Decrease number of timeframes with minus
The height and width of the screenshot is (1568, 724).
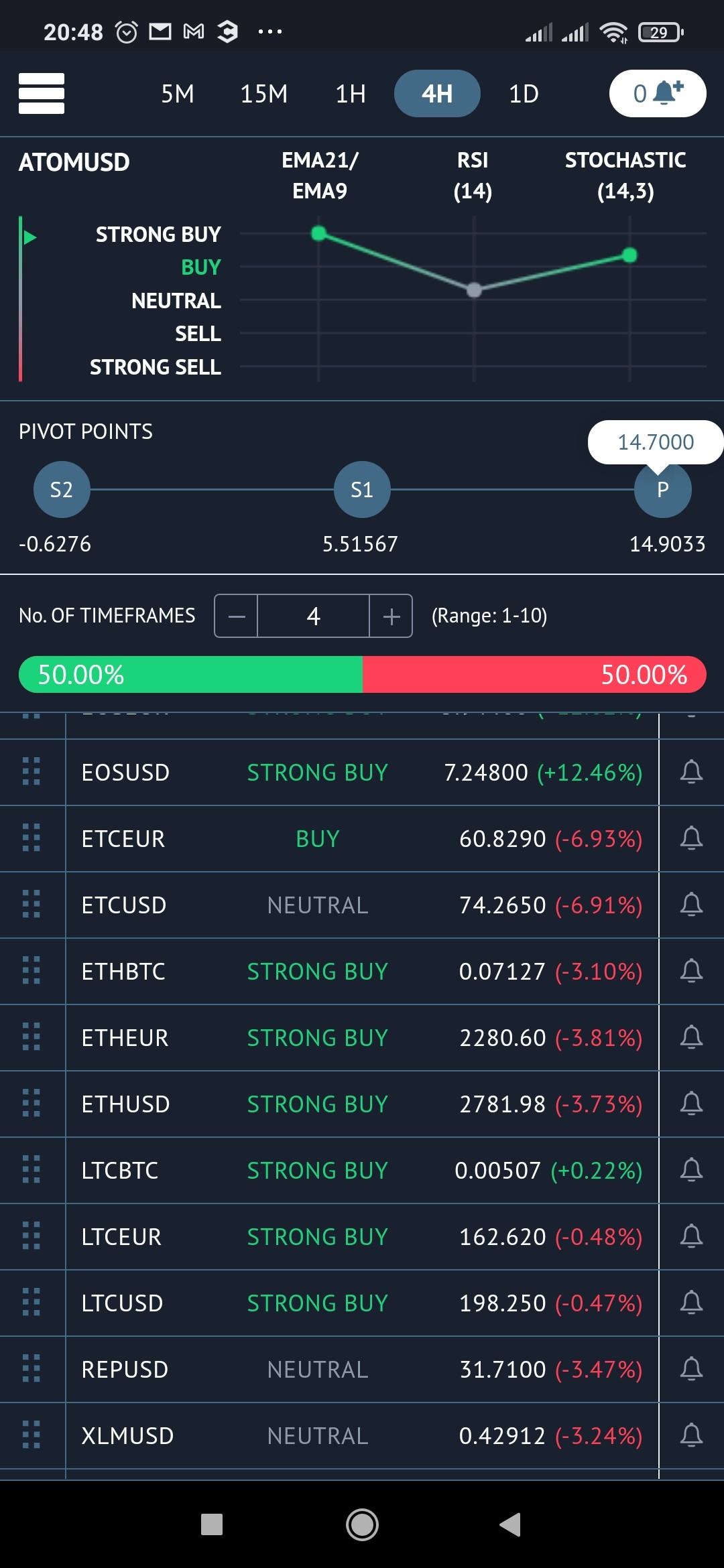236,616
